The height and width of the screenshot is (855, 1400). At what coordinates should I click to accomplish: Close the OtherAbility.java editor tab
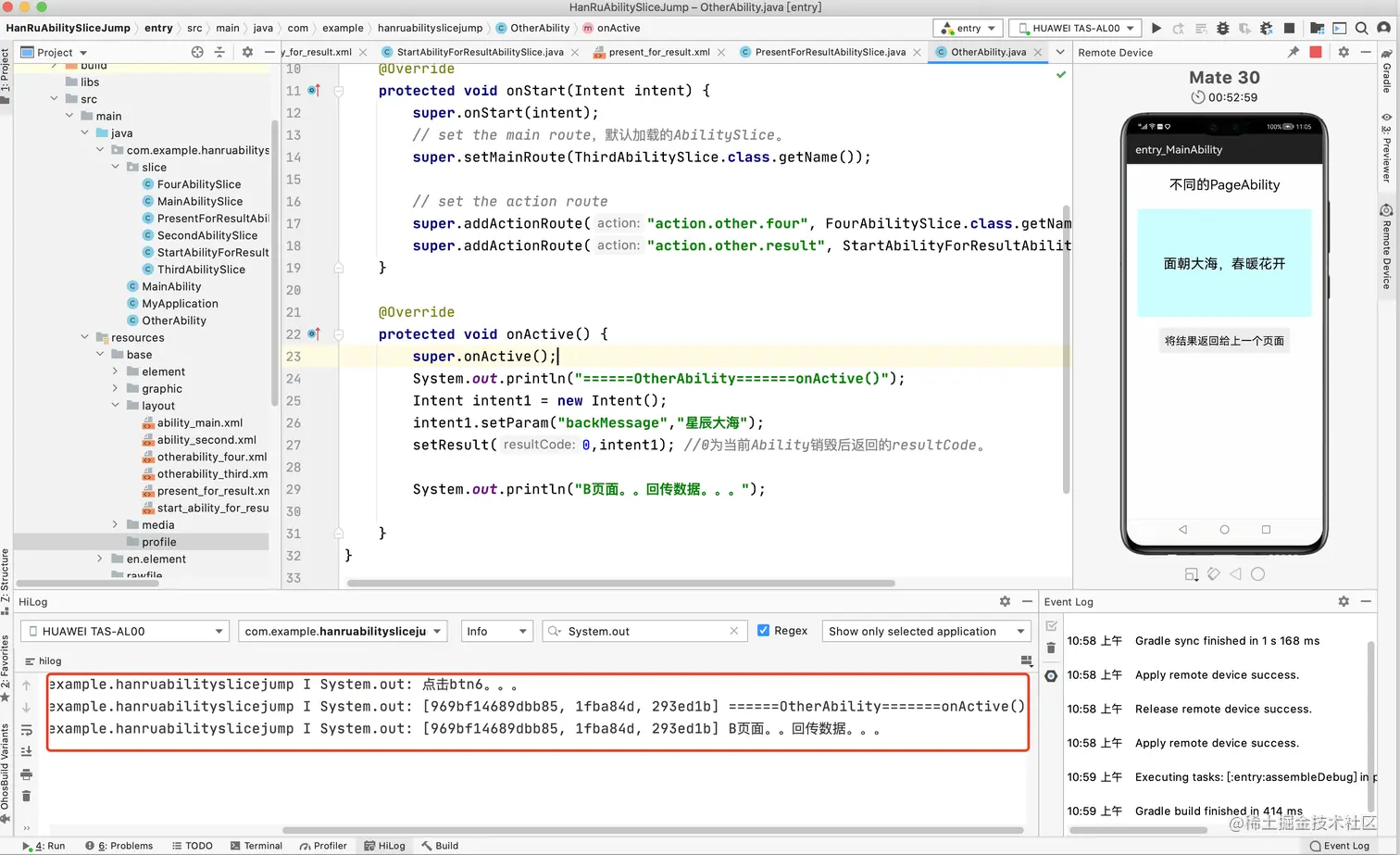[1038, 52]
